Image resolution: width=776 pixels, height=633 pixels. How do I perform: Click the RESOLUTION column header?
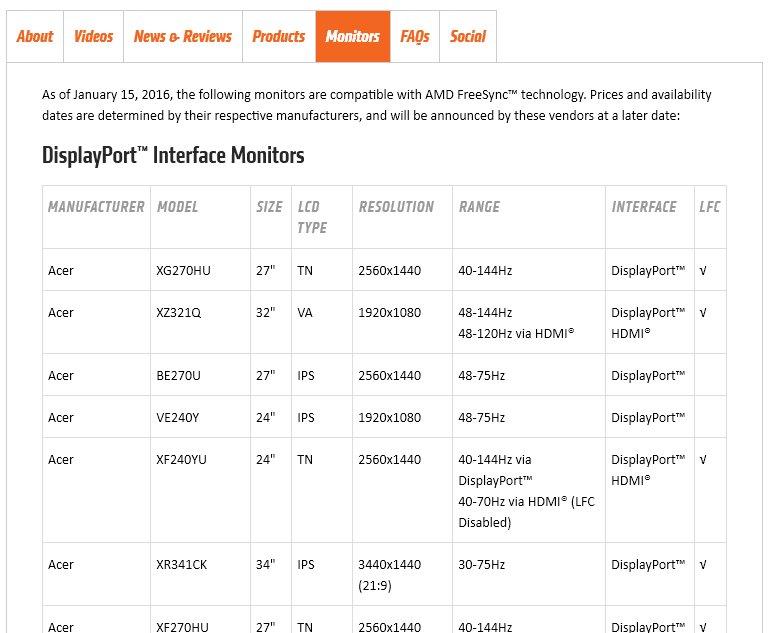coord(396,207)
